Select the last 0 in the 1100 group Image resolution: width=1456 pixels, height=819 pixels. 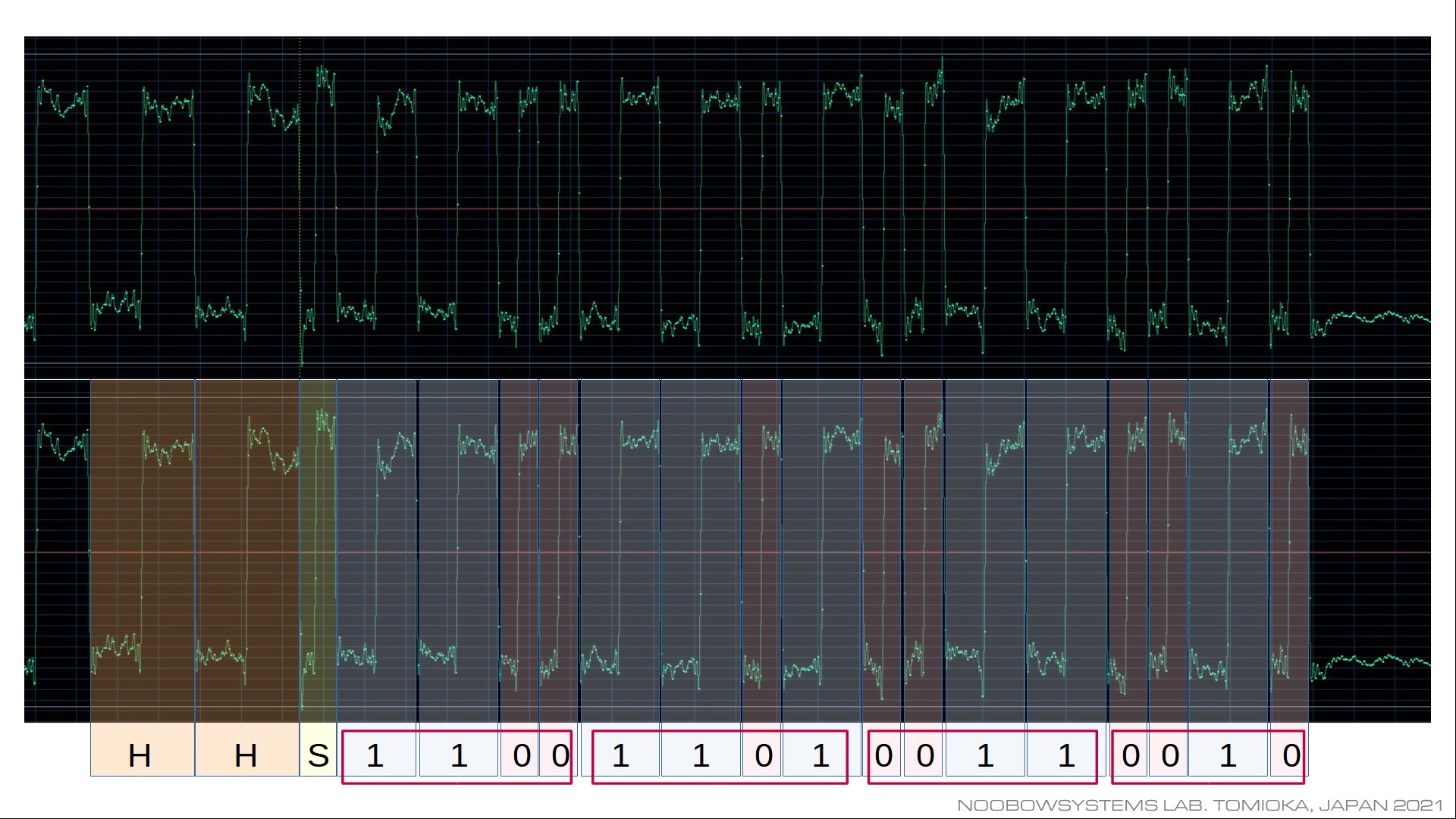tap(559, 749)
